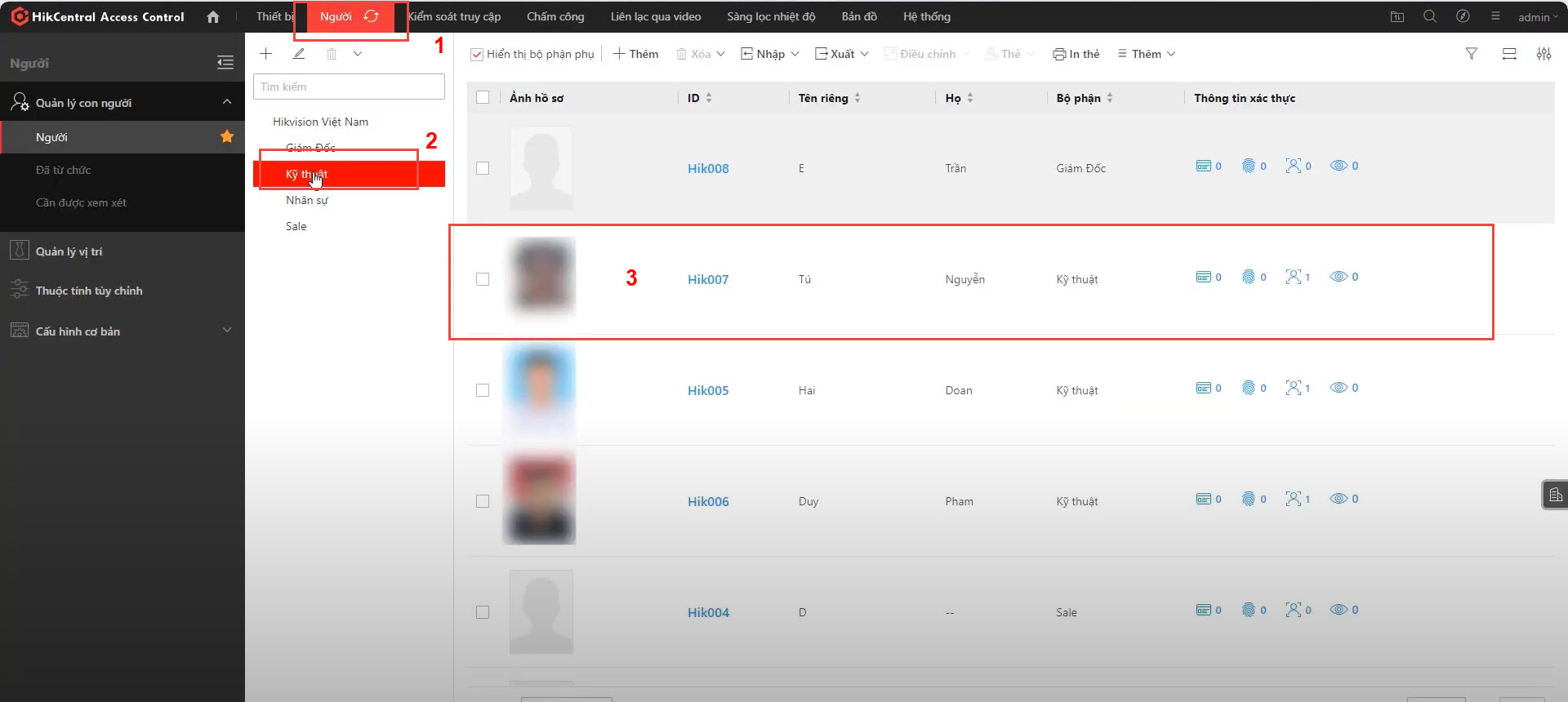Image resolution: width=1568 pixels, height=702 pixels.
Task: Tick the checkbox for Hik005 row
Action: 483,390
